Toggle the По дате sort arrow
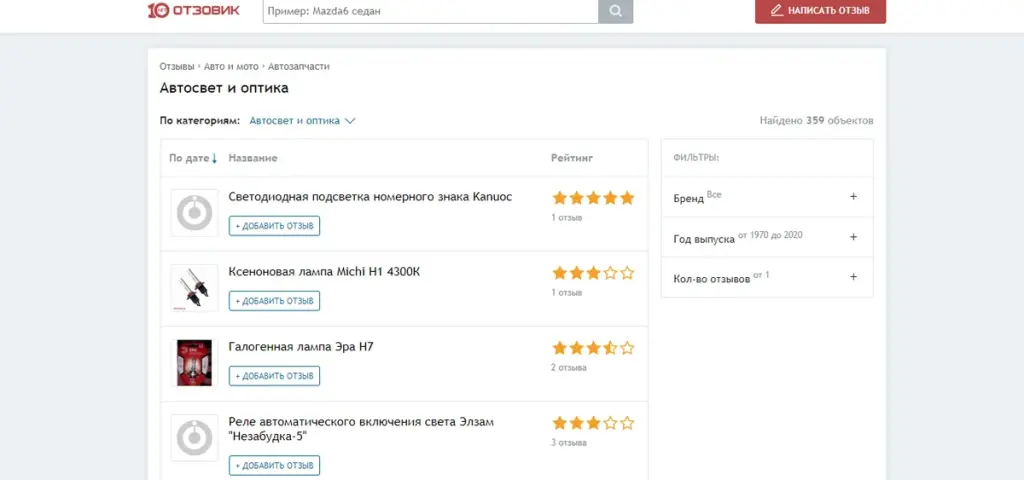Viewport: 1024px width, 480px height. tap(214, 158)
